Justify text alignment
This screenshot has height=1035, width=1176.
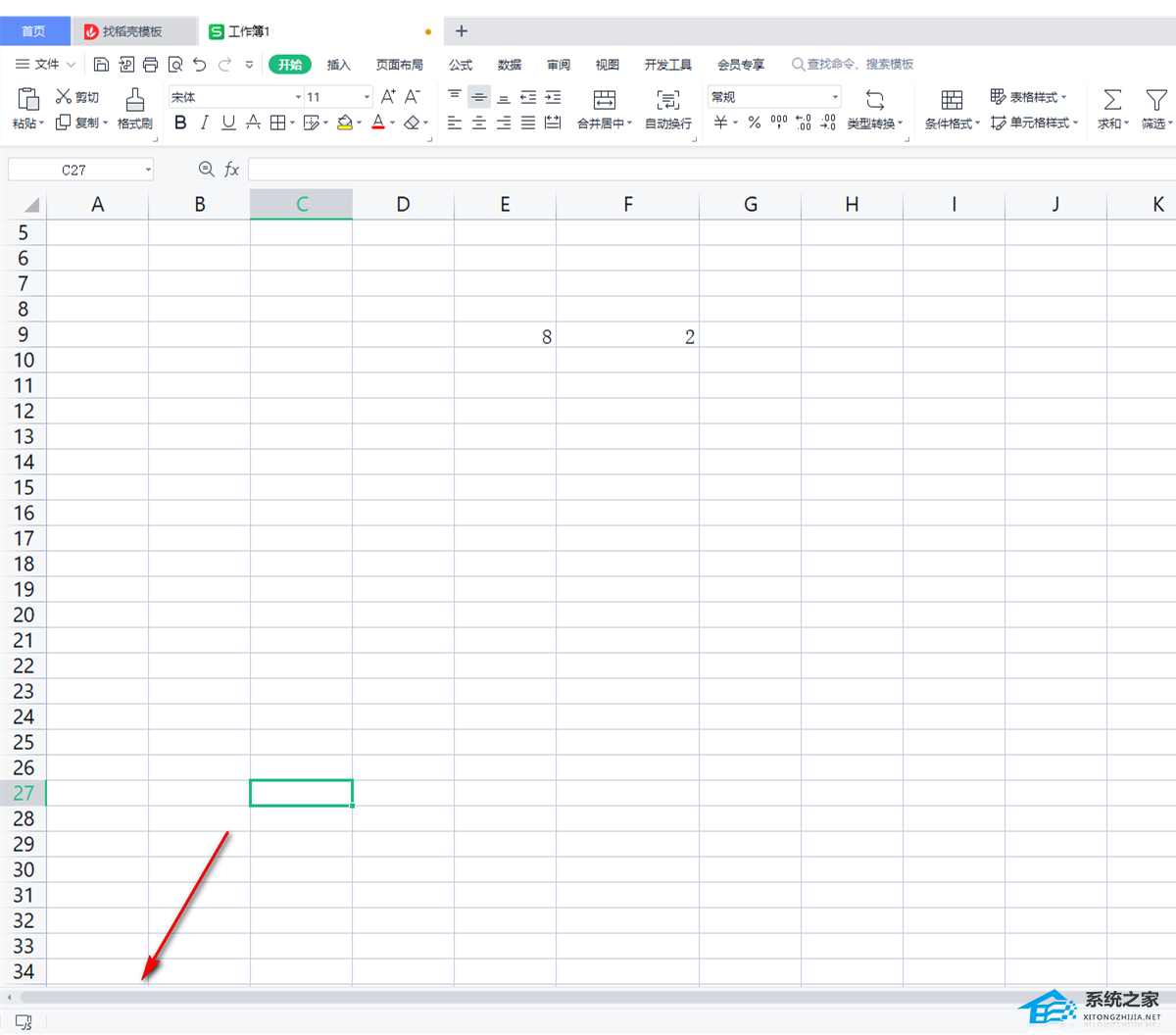(x=528, y=123)
